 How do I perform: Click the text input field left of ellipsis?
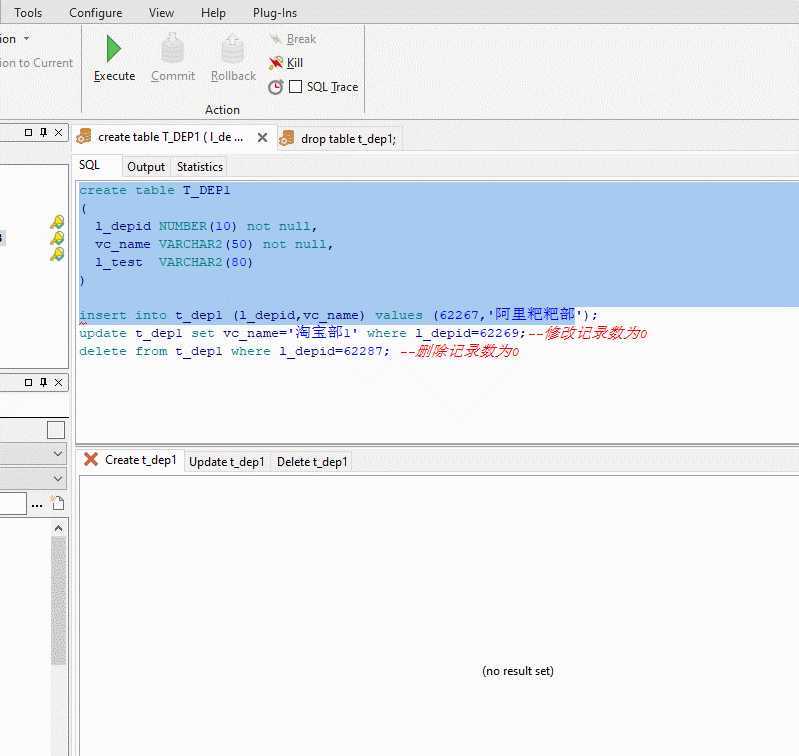13,503
